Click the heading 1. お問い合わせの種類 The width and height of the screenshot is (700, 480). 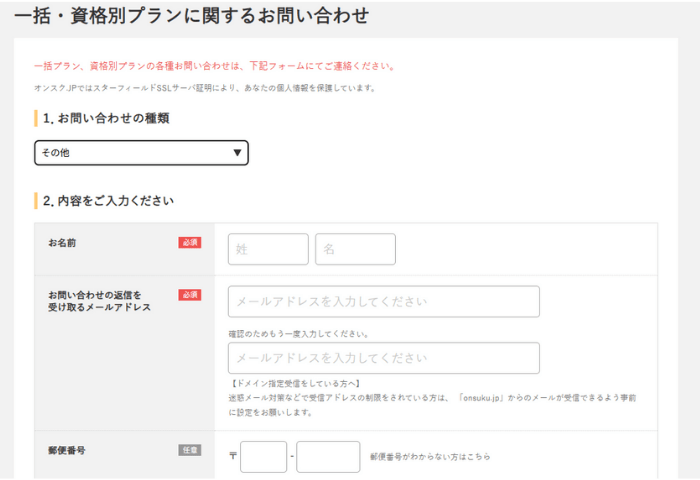[x=106, y=118]
